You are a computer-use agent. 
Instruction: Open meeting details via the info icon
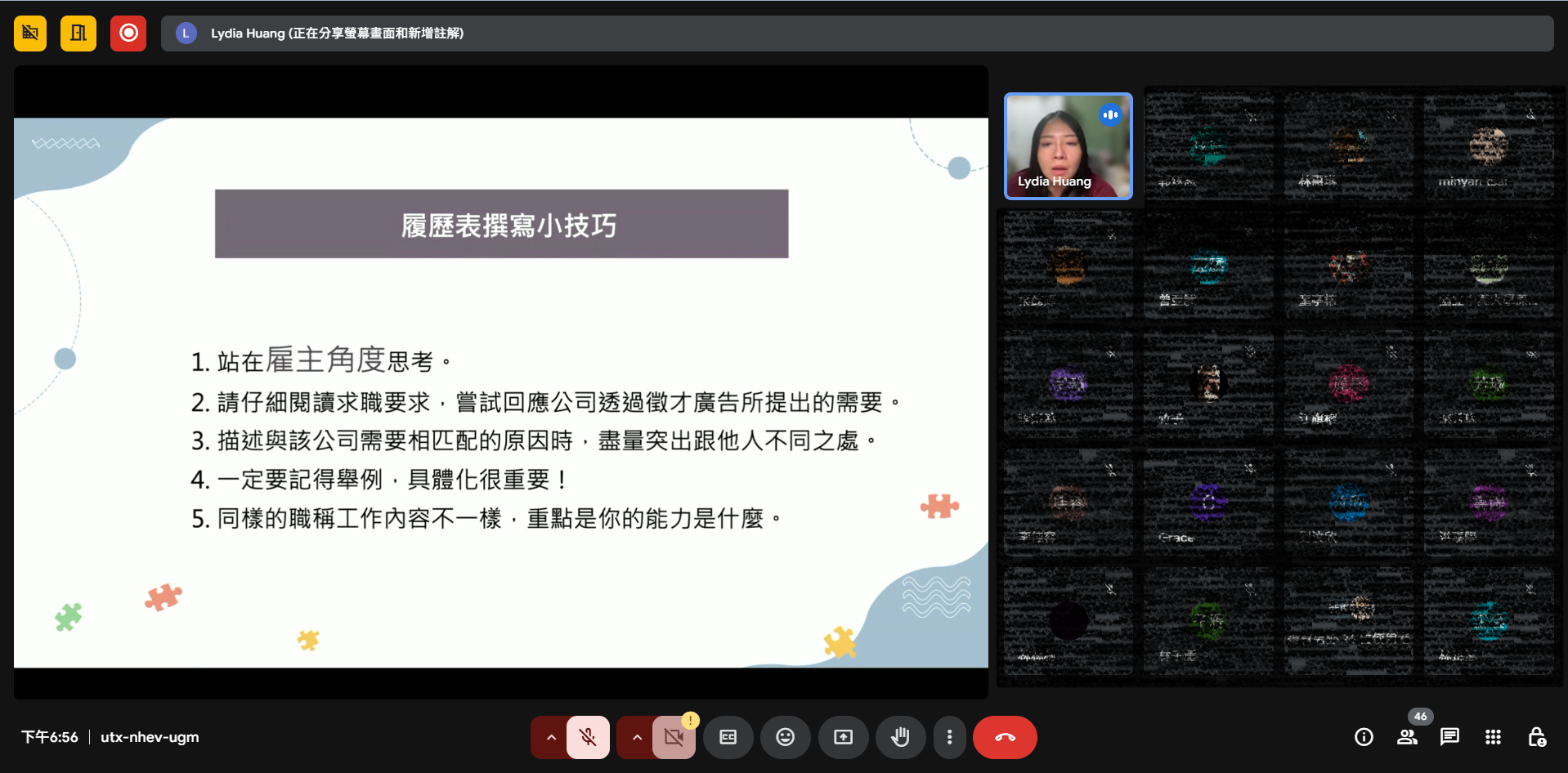tap(1363, 737)
